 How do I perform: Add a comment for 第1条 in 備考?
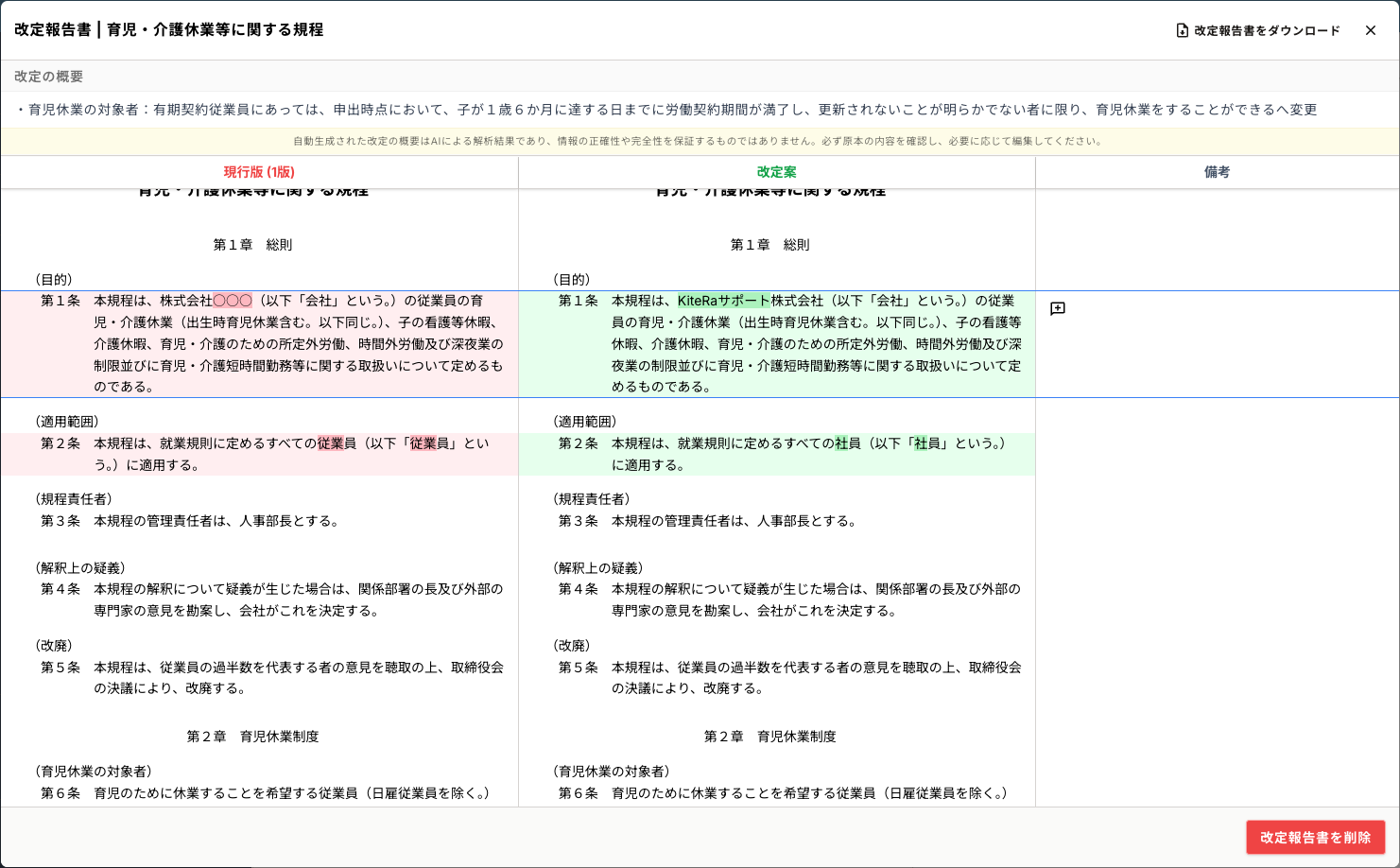point(1058,309)
